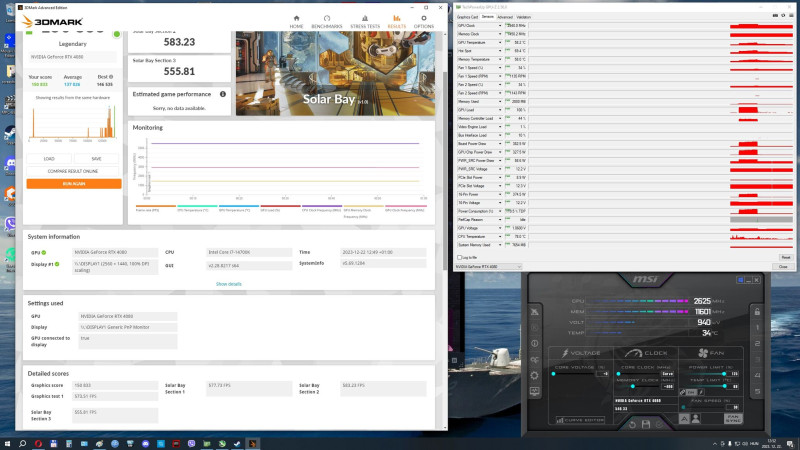Open CPU Temperature sensor dropdown arrow

tap(499, 237)
